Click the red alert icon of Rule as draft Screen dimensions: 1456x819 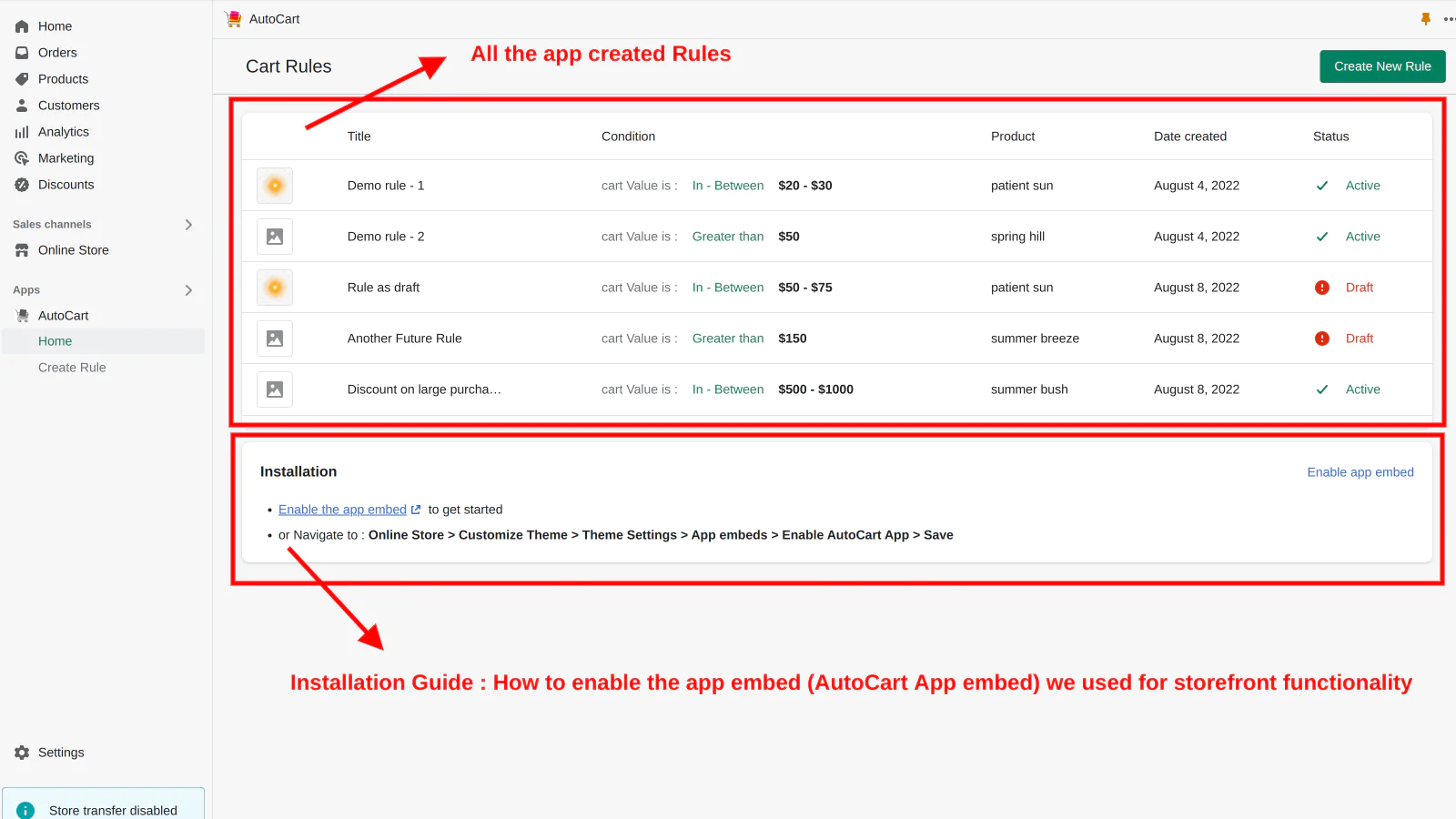(1322, 288)
